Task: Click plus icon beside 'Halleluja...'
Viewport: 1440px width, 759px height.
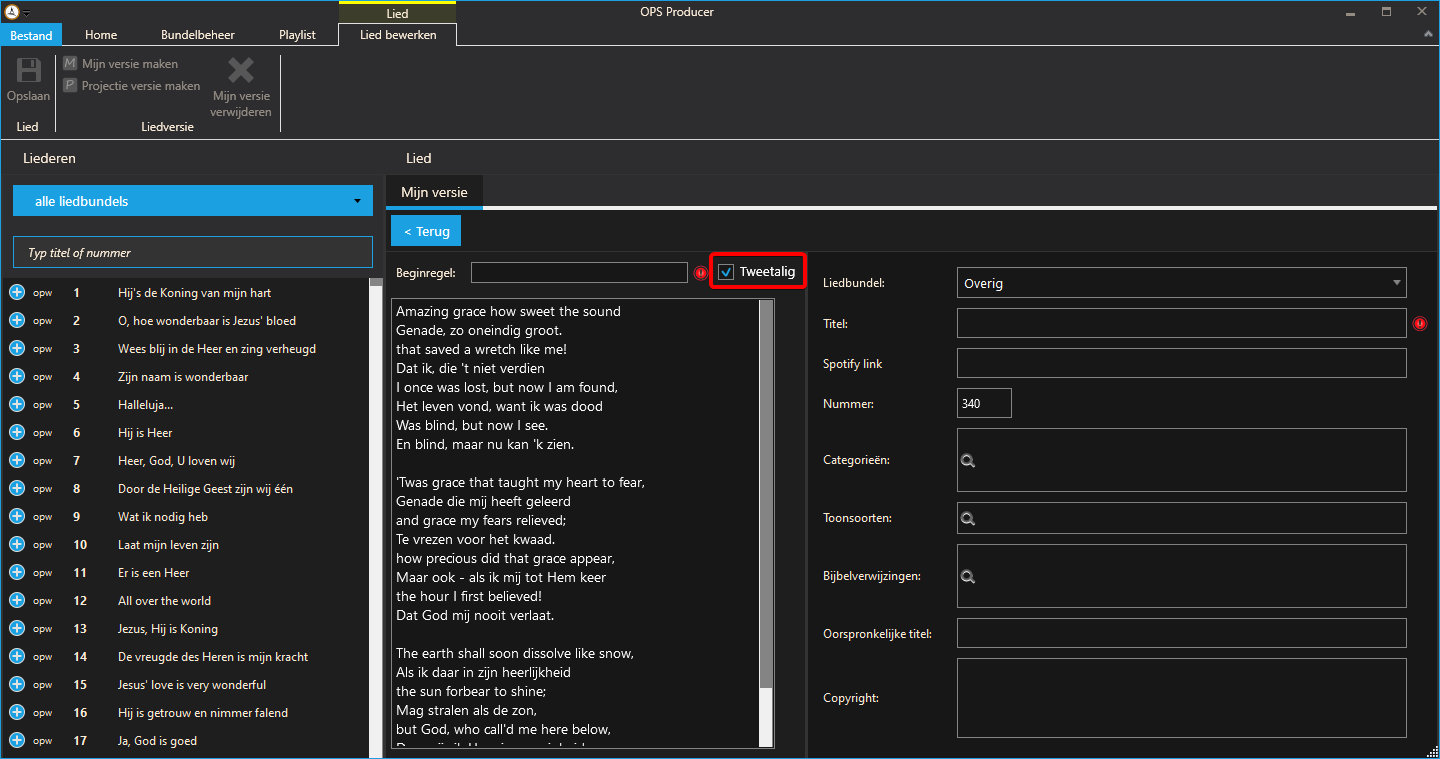Action: [17, 405]
